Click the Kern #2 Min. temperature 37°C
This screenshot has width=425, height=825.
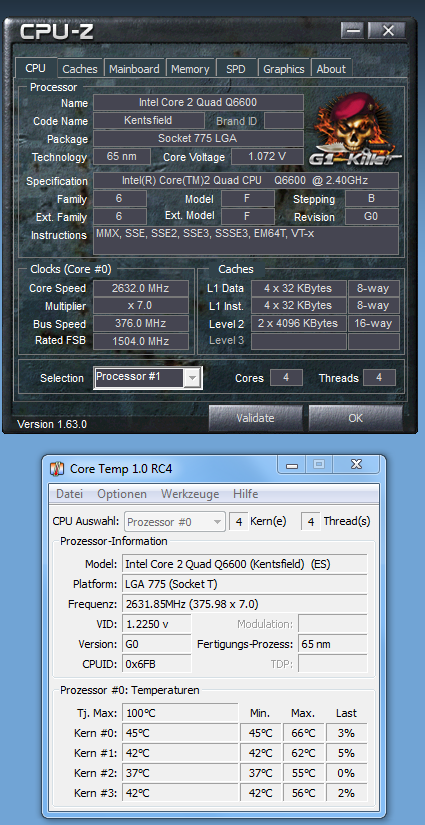[261, 773]
